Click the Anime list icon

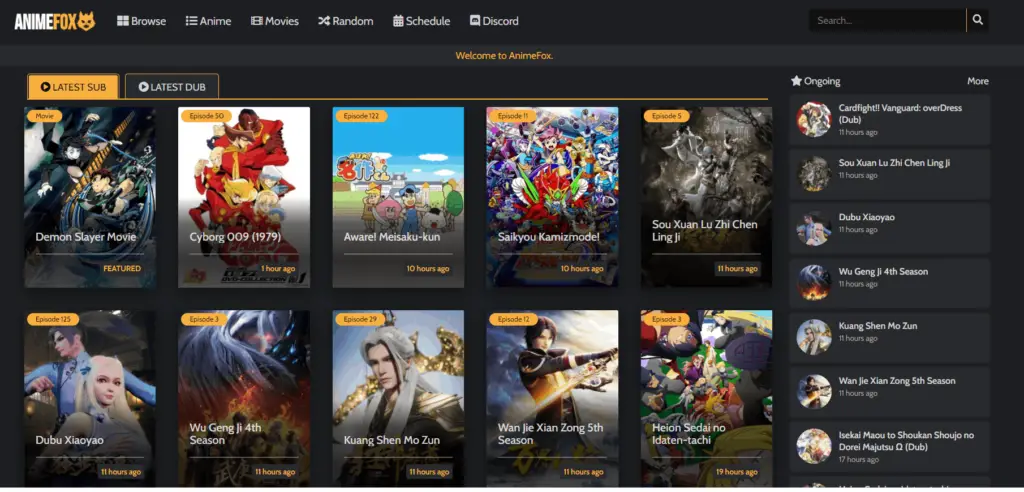click(191, 21)
